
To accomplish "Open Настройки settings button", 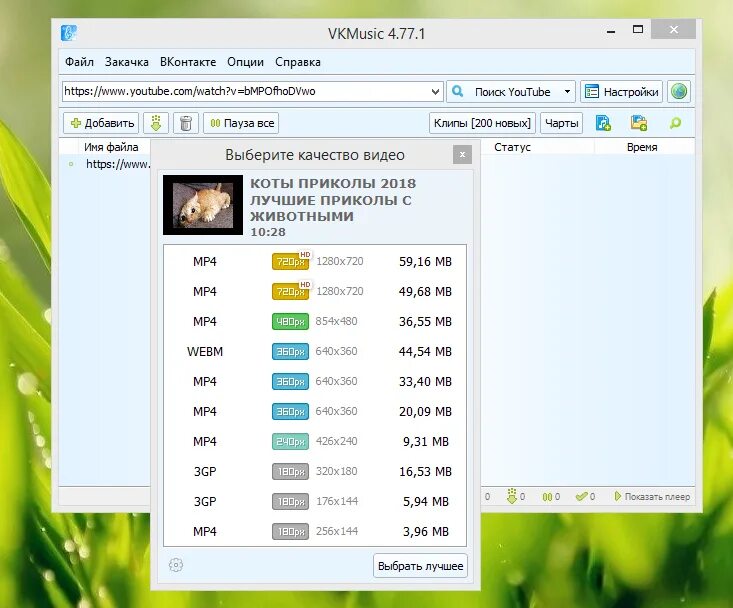I will click(621, 92).
